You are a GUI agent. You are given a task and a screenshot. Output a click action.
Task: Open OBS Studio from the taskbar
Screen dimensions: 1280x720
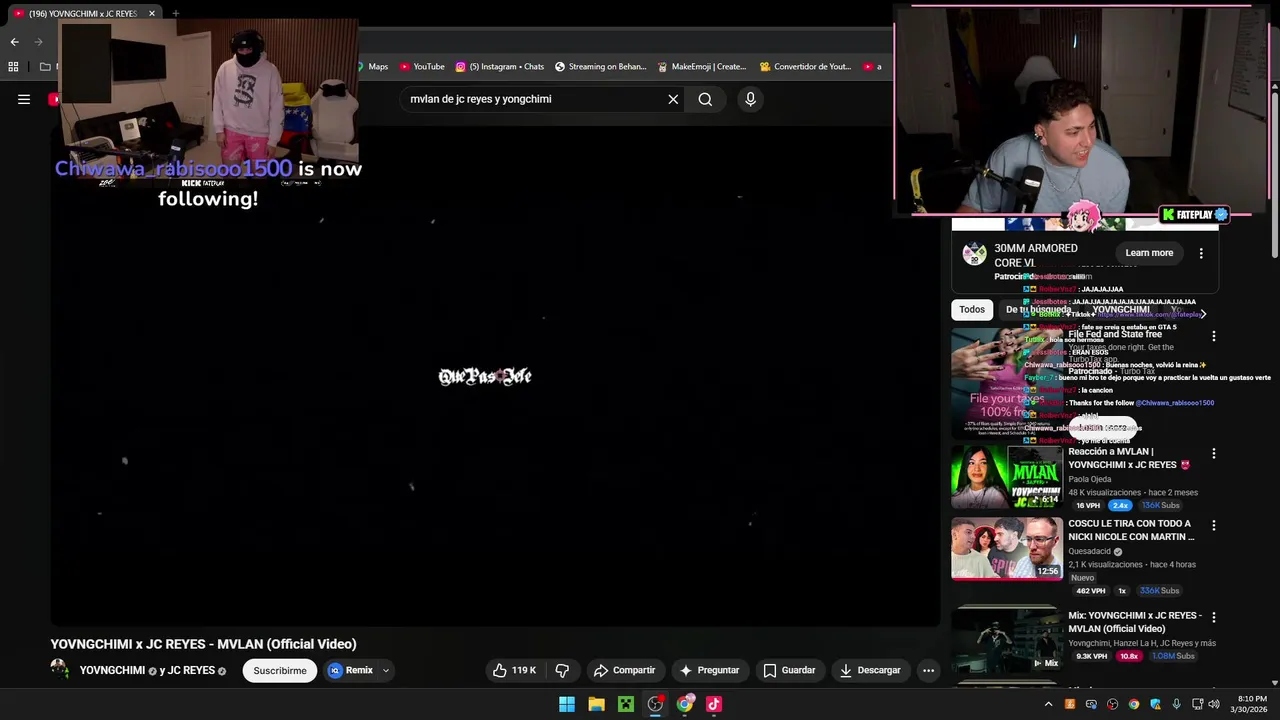coord(655,704)
